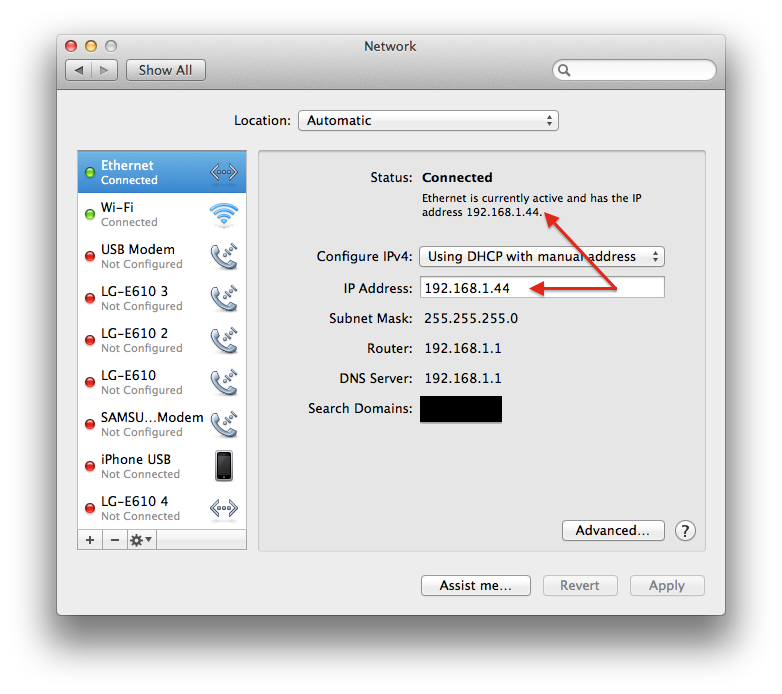The height and width of the screenshot is (694, 782).
Task: Expand the Configure IPv4 dropdown
Action: pos(541,257)
